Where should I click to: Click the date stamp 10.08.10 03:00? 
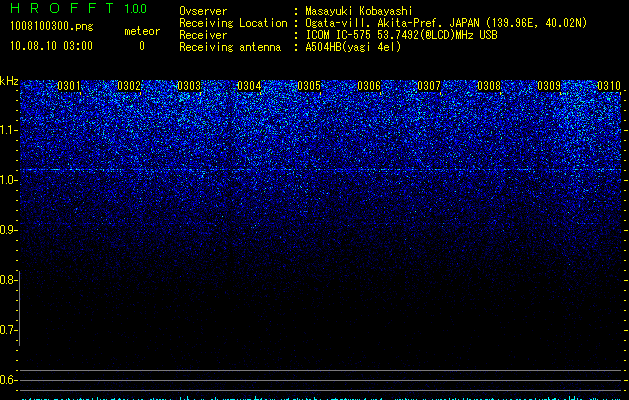click(51, 46)
